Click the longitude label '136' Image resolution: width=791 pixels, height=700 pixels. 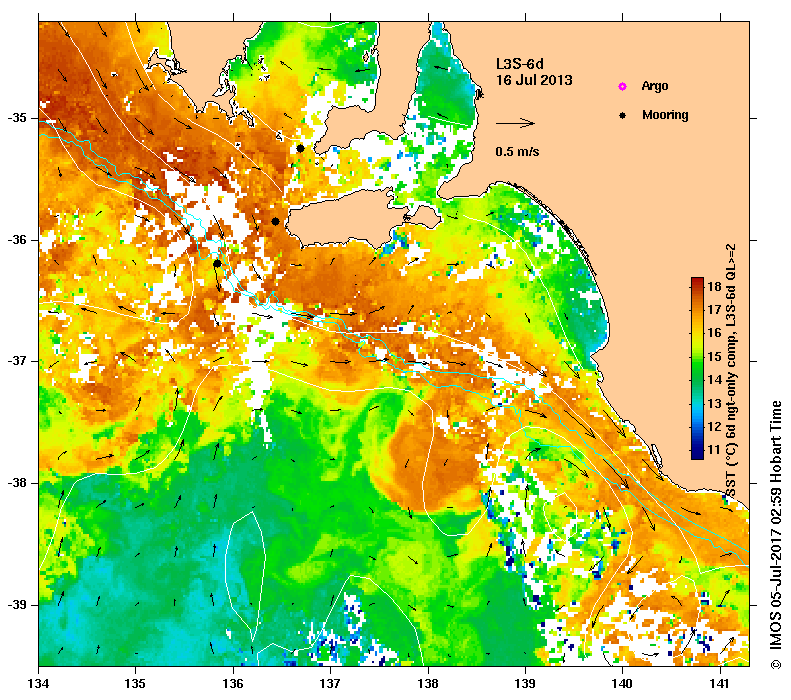coord(233,684)
